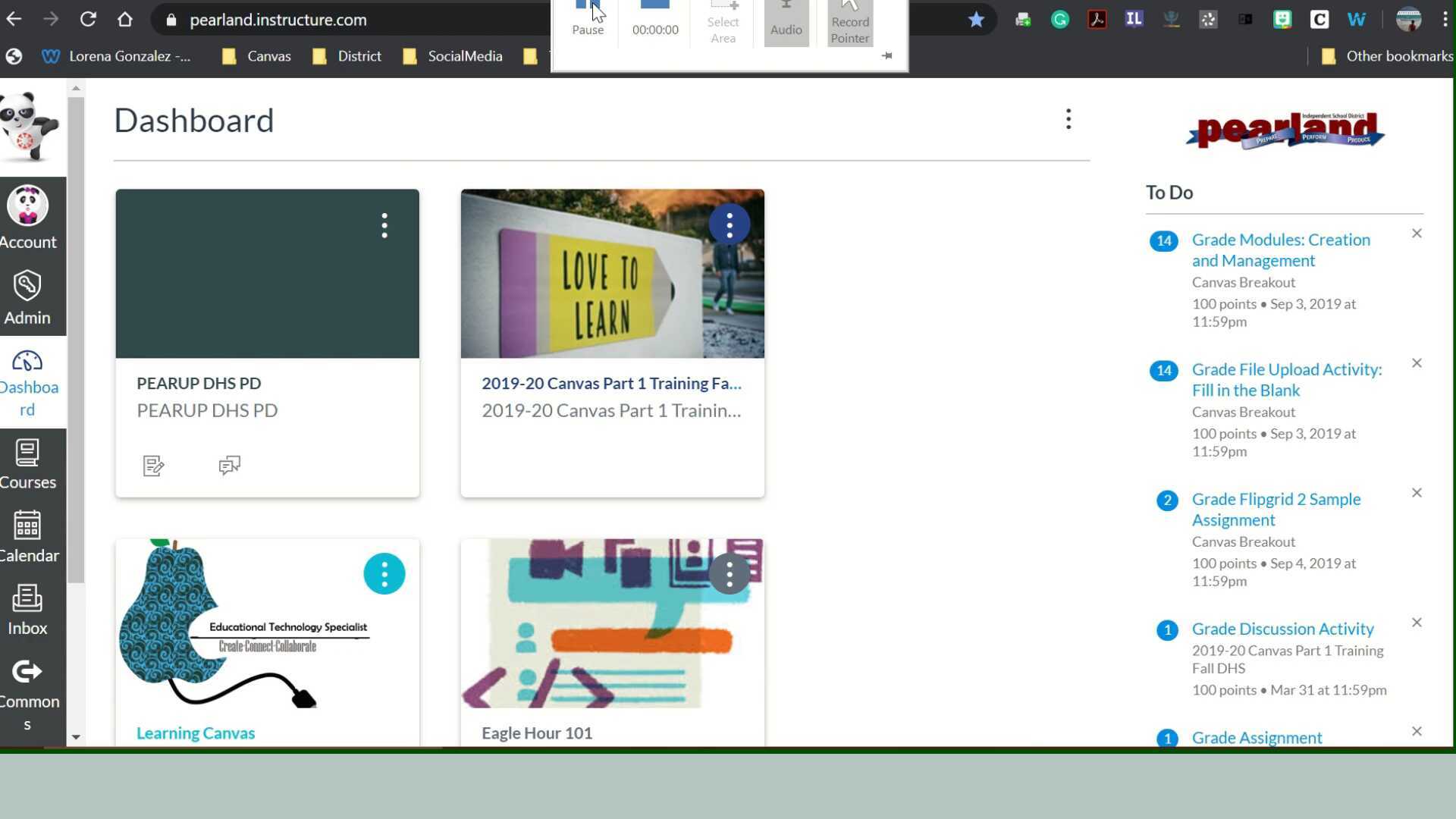Viewport: 1456px width, 819px height.
Task: Click the Pearland ISD logo
Action: click(1285, 130)
